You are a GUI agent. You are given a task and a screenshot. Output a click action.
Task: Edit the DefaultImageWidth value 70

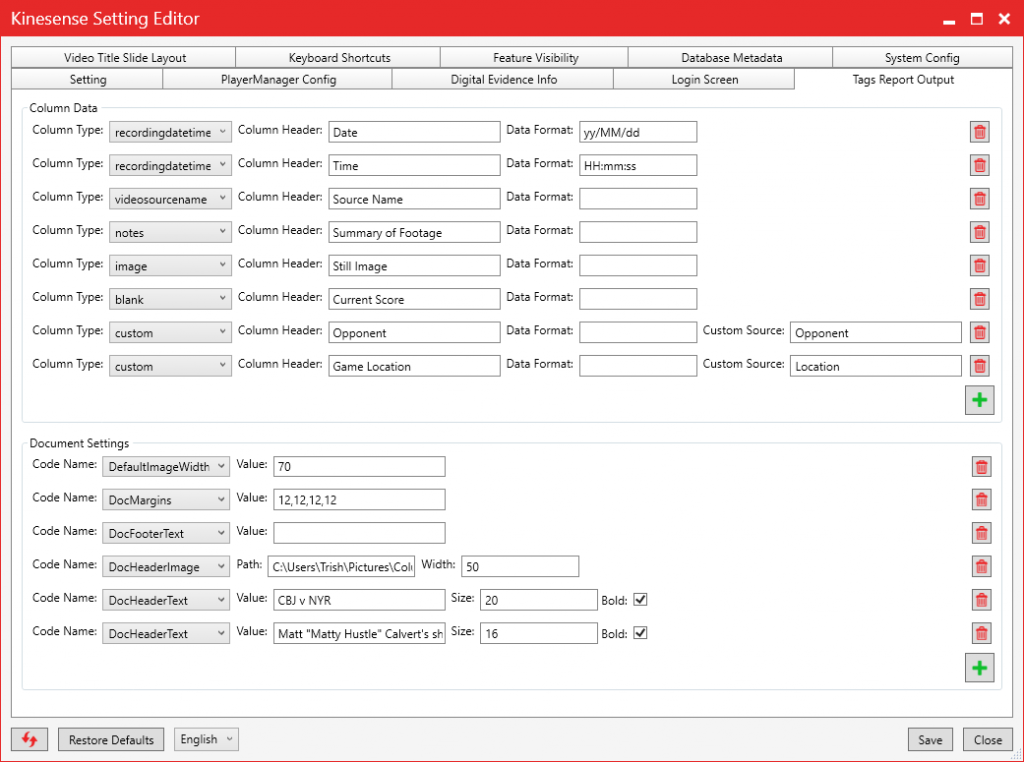coord(359,466)
